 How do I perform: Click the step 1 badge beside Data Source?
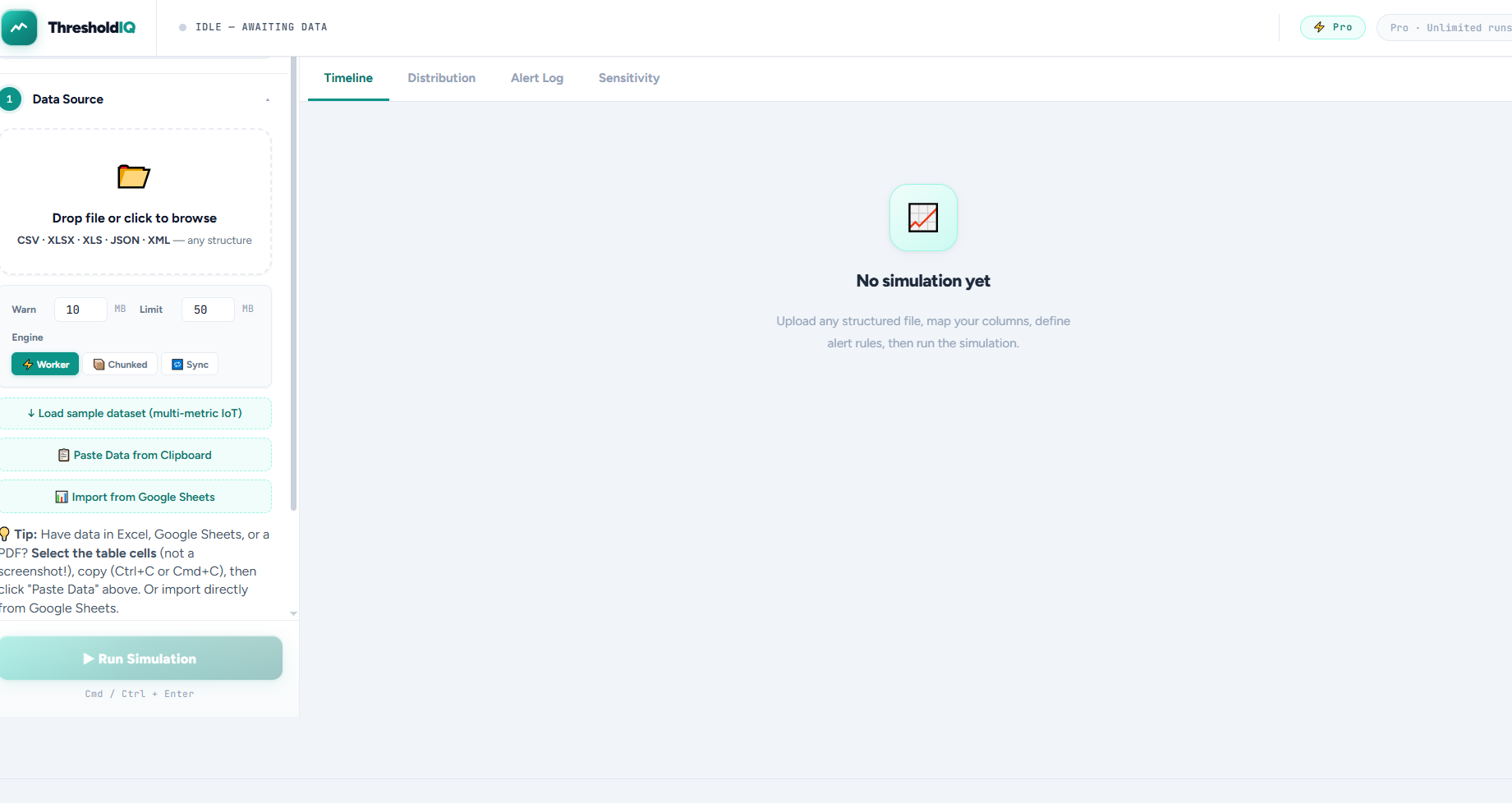click(x=11, y=99)
